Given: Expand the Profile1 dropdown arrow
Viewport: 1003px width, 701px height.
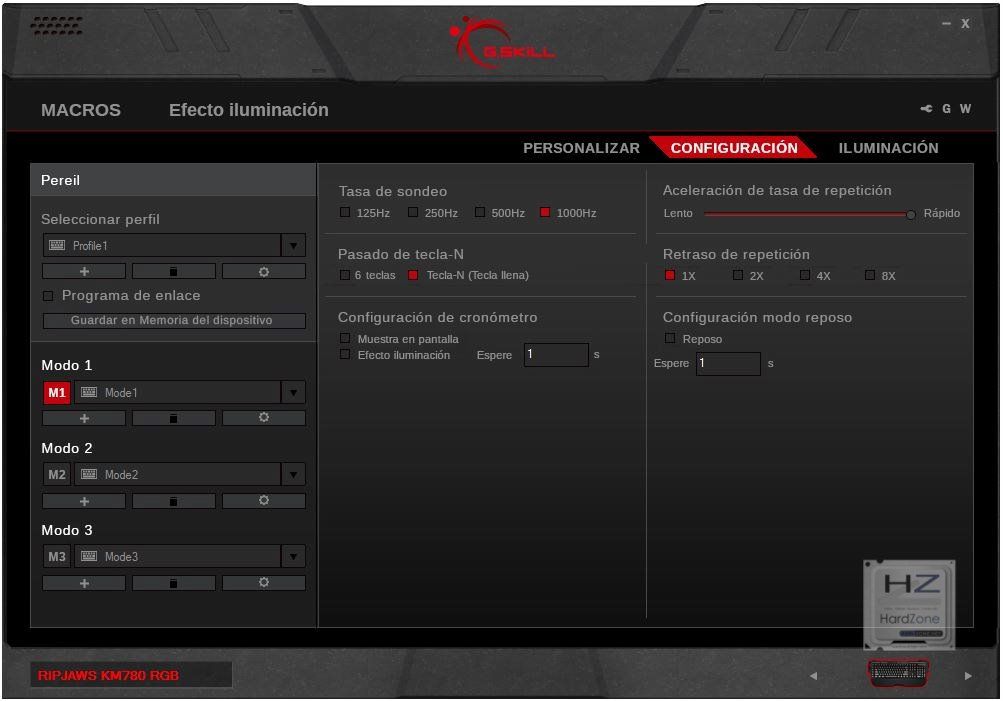Looking at the screenshot, I should pos(293,246).
